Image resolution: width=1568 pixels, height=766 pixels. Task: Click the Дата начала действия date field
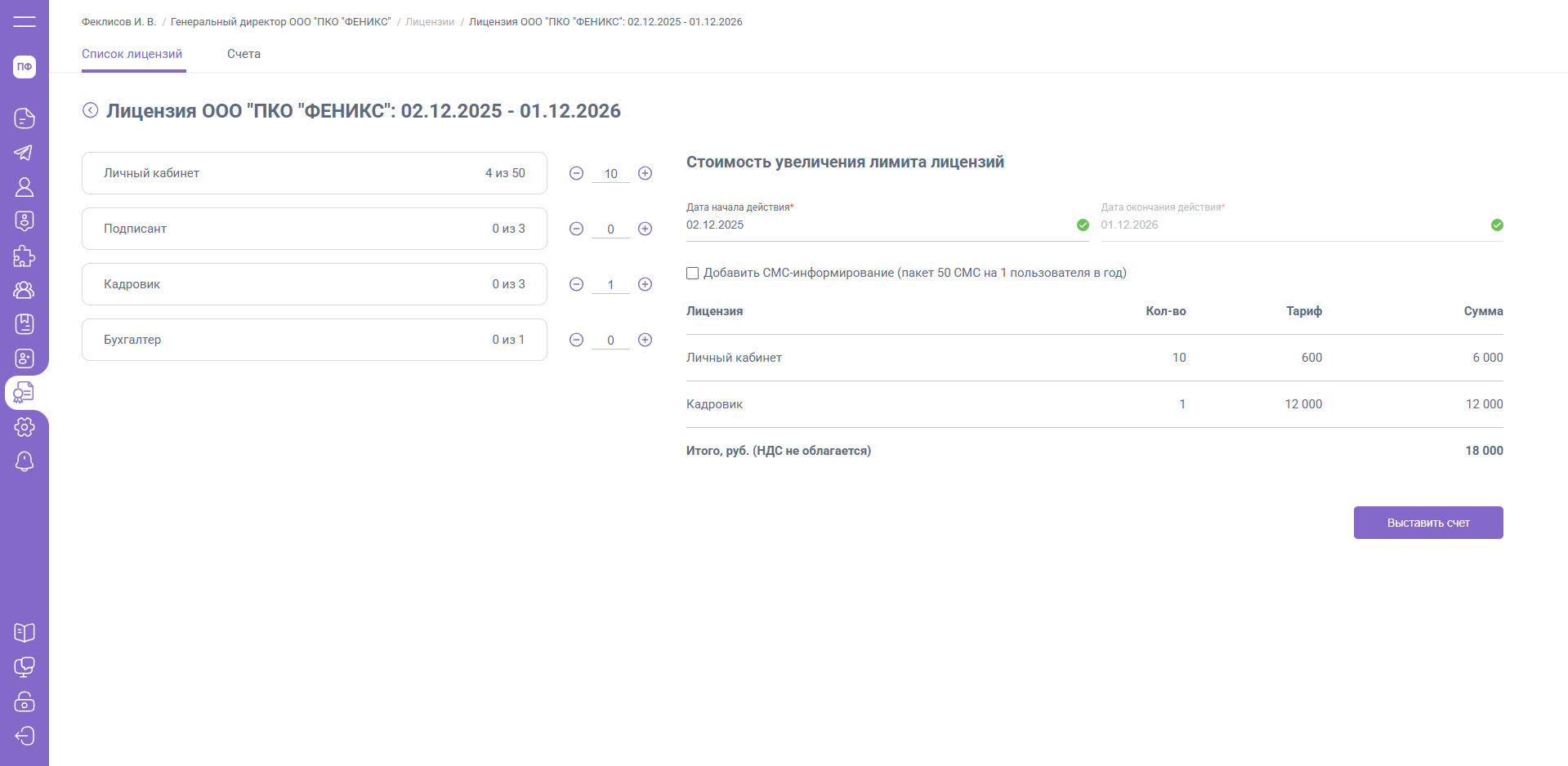click(878, 225)
